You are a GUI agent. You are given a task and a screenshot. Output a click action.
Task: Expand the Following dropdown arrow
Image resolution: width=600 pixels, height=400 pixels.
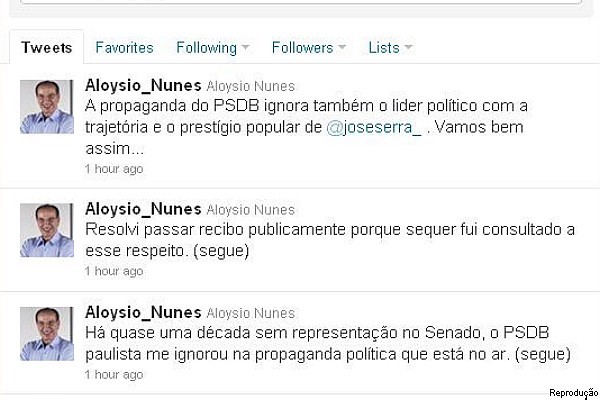pyautogui.click(x=246, y=48)
